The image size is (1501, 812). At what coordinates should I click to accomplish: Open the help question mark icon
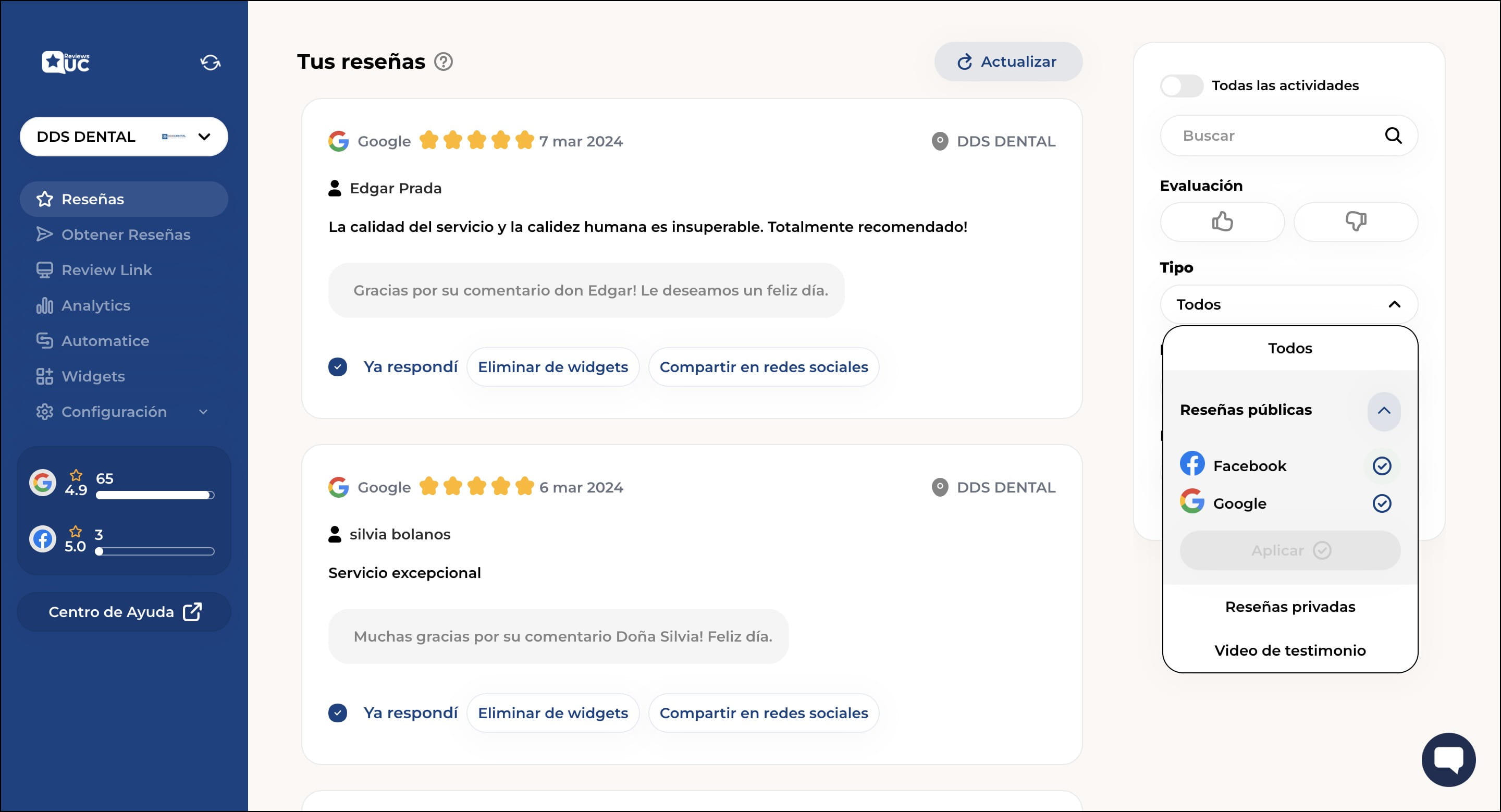pos(444,61)
